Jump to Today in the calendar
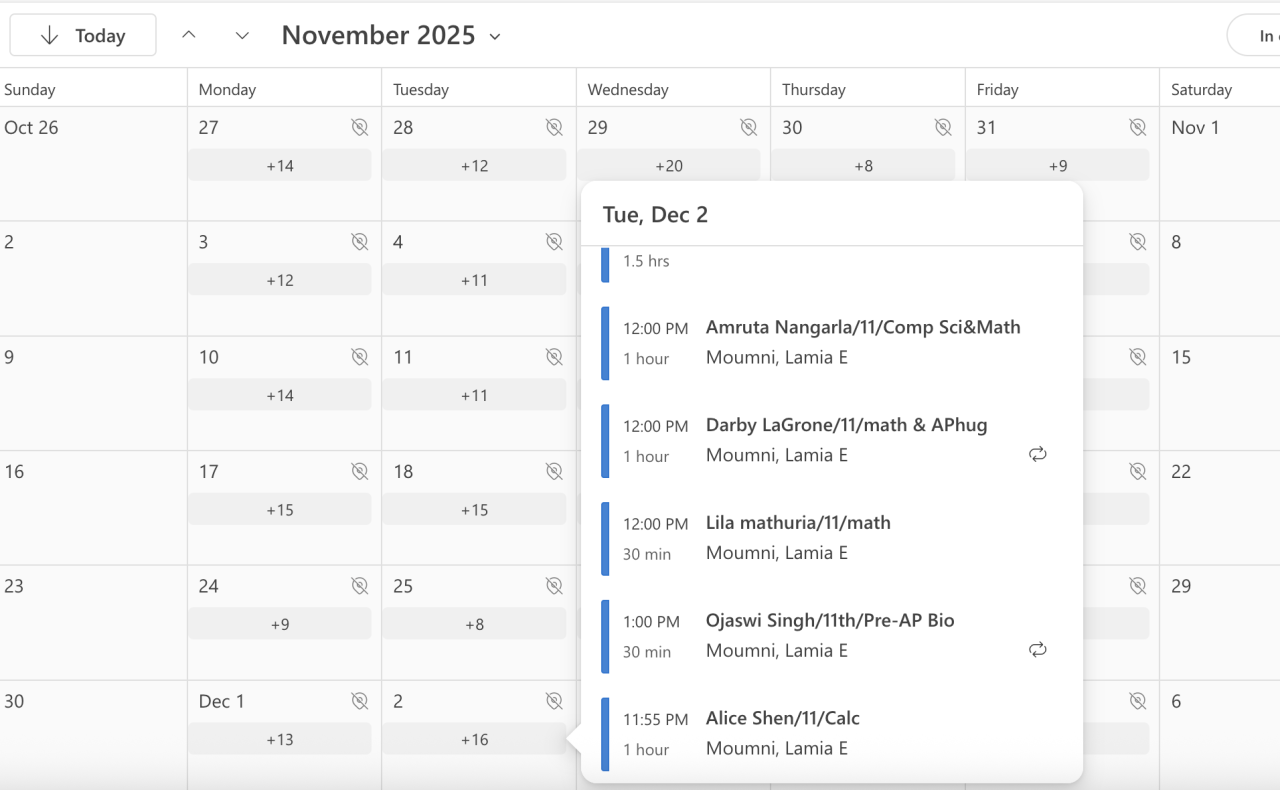 click(x=83, y=36)
